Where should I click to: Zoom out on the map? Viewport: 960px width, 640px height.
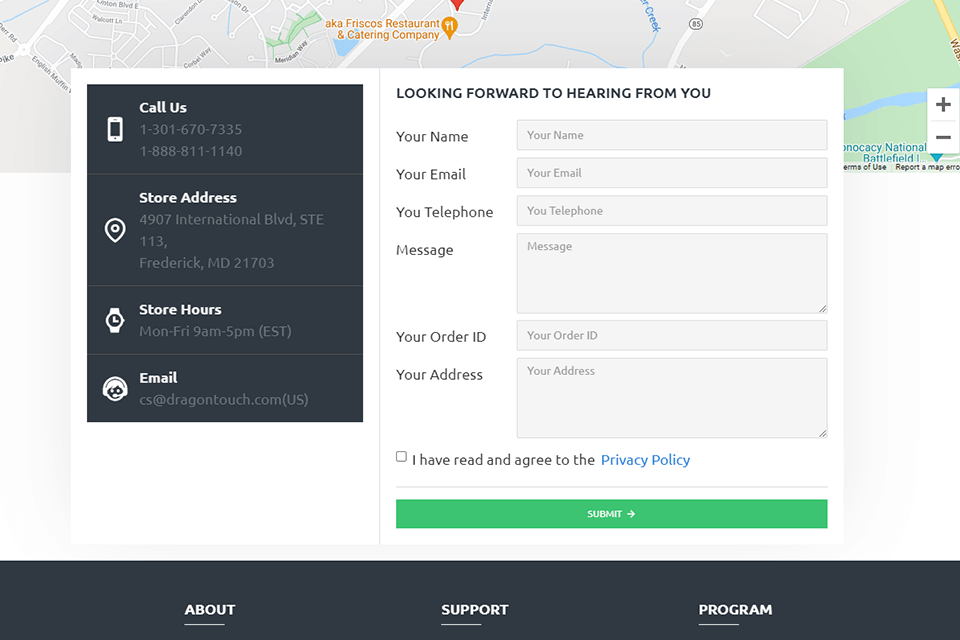click(x=943, y=137)
